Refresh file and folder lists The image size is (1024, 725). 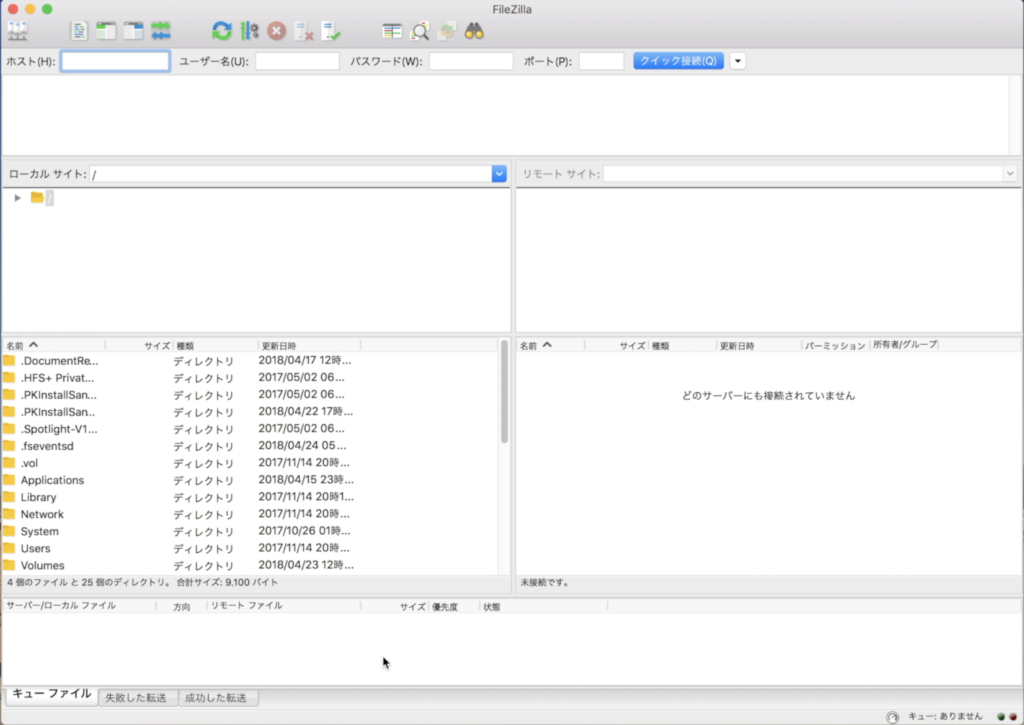click(222, 31)
